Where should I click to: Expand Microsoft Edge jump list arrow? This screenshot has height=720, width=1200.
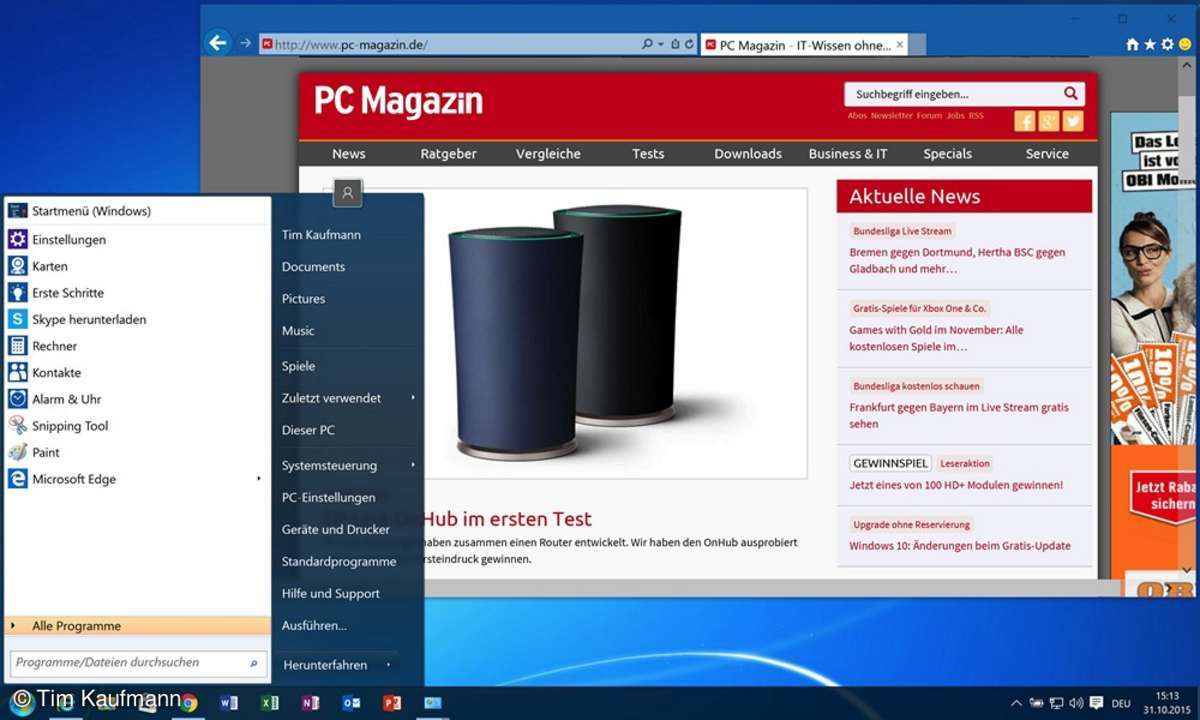(x=259, y=479)
